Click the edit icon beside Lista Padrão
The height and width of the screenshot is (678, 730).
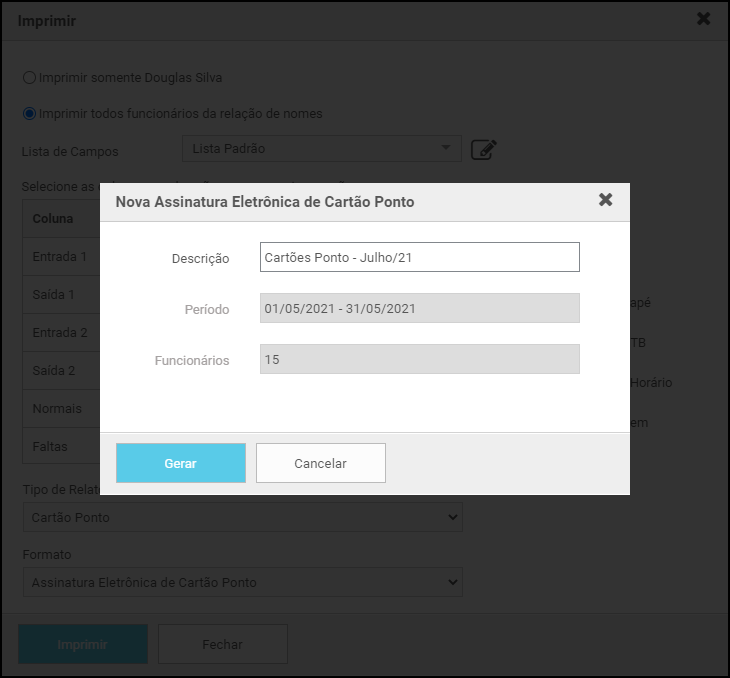pyautogui.click(x=483, y=150)
